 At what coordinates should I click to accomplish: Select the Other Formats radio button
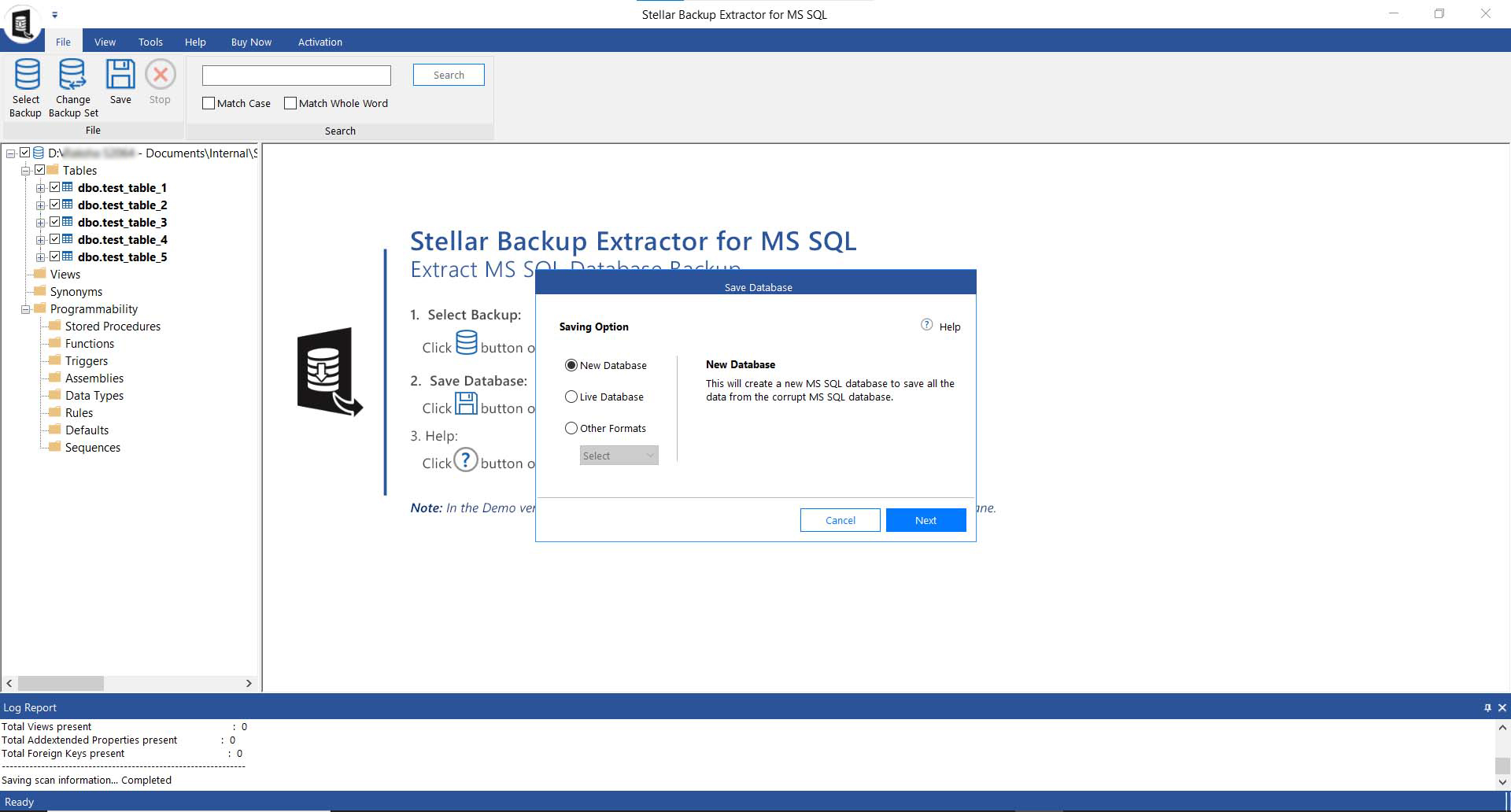(x=571, y=428)
